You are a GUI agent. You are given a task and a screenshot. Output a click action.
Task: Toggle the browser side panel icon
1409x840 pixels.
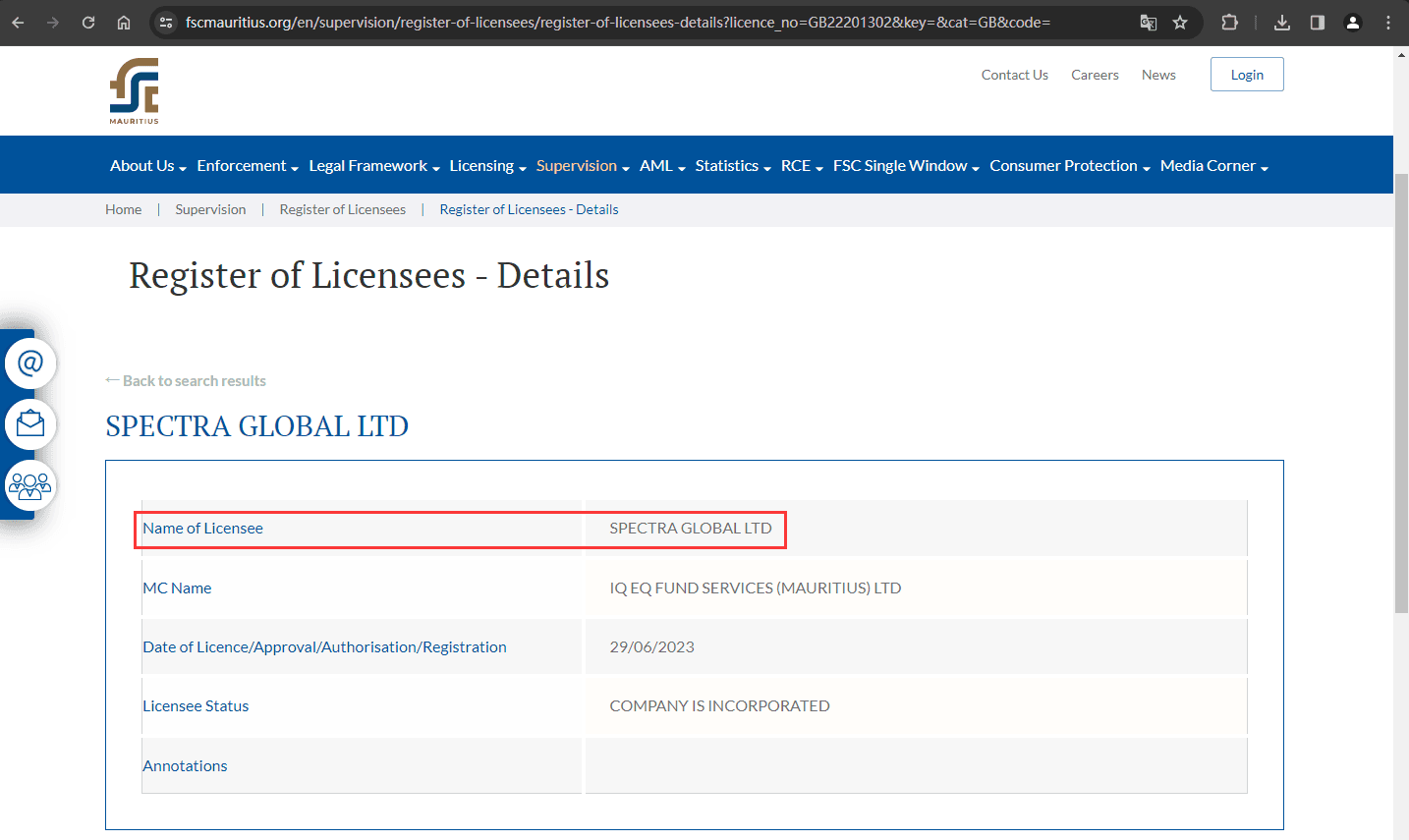pos(1318,23)
